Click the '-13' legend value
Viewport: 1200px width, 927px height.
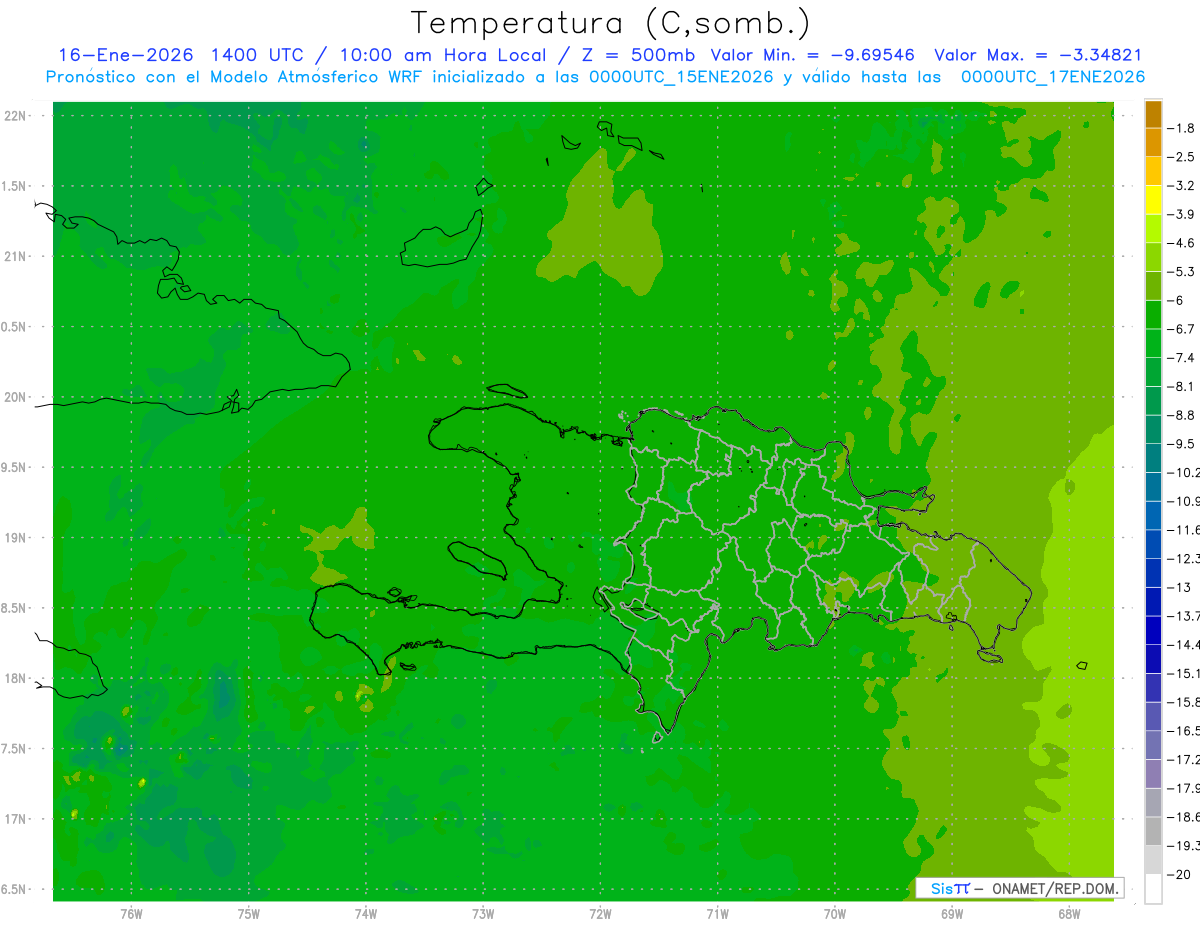1179,587
